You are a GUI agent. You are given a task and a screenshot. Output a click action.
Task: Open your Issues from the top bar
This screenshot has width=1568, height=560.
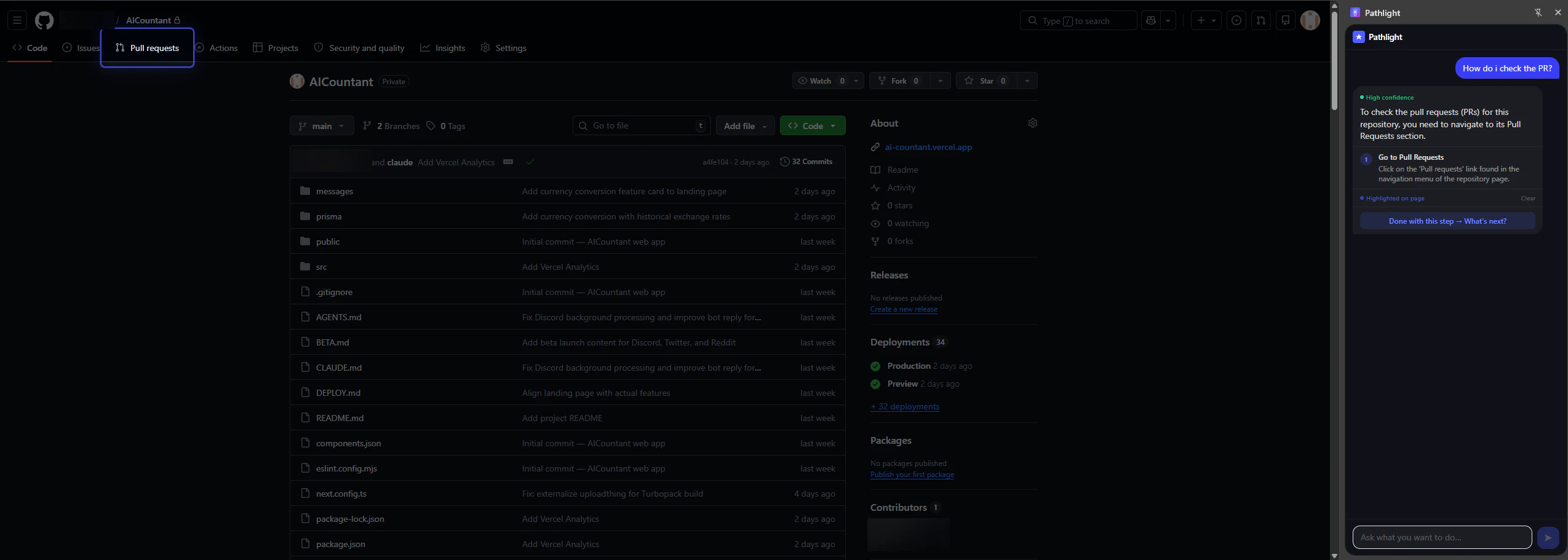click(1236, 20)
